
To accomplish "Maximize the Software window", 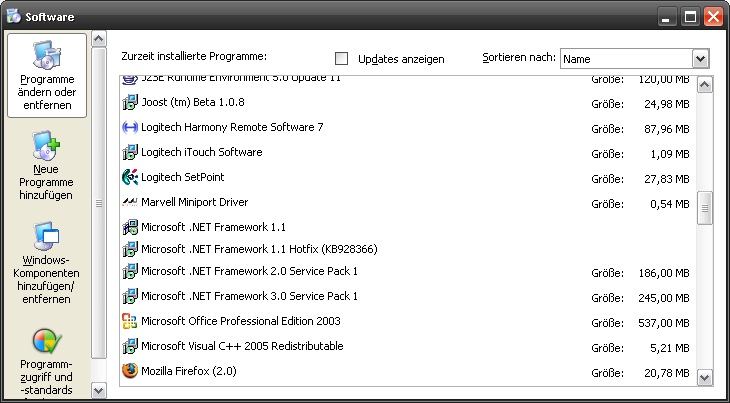I will [x=690, y=17].
